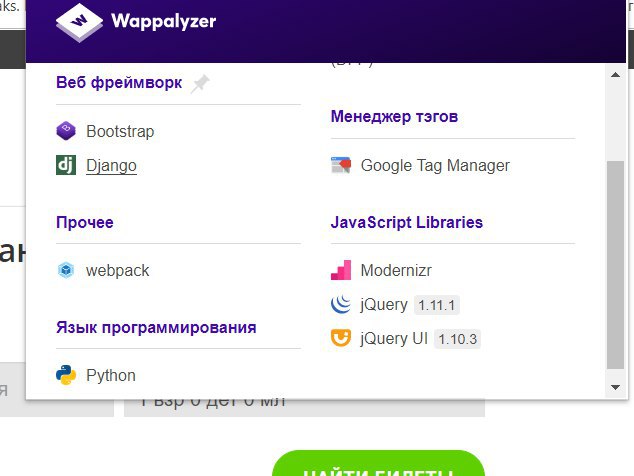The image size is (634, 476).
Task: Click the Wappalyzer title text
Action: (163, 21)
